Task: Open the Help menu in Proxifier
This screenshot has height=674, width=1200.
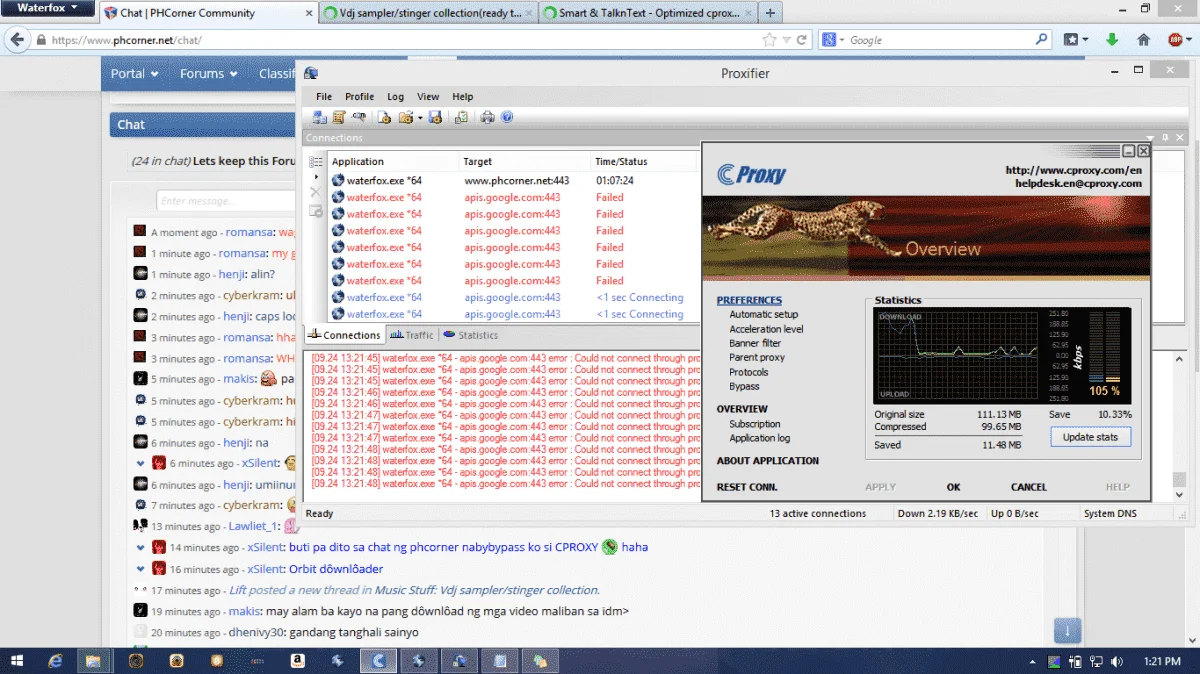Action: coord(462,97)
